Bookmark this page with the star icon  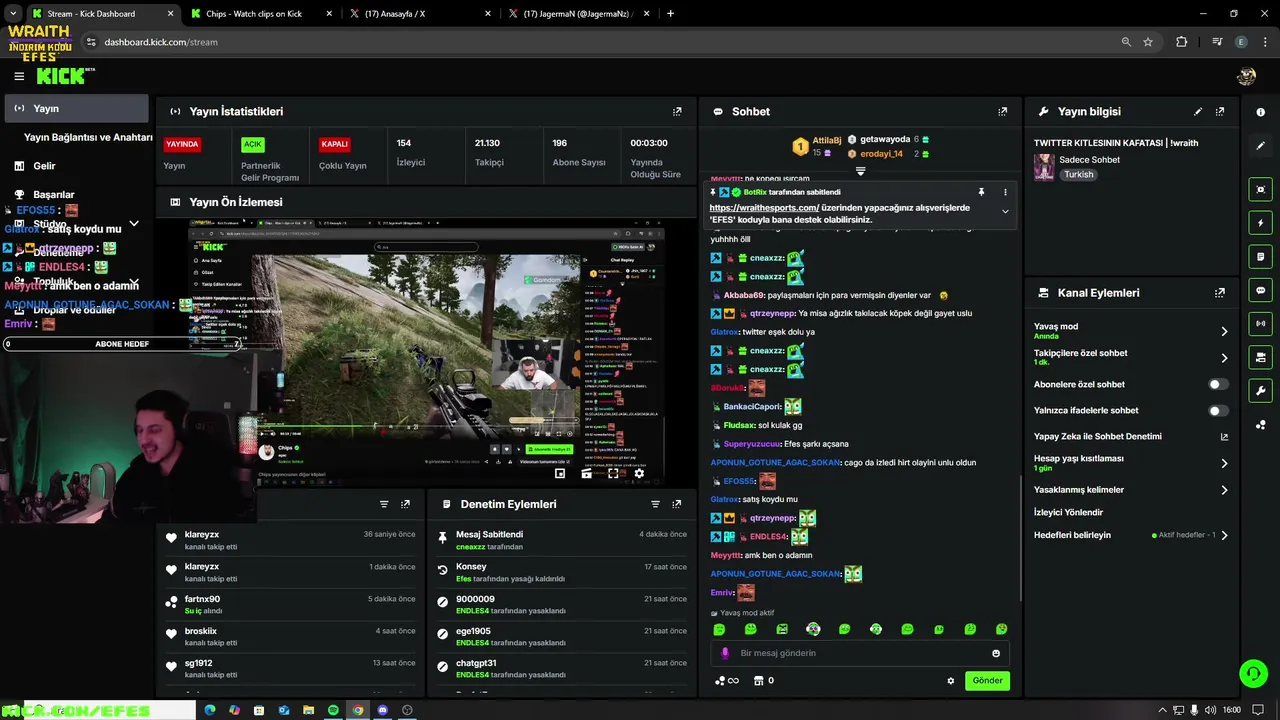pyautogui.click(x=1148, y=42)
